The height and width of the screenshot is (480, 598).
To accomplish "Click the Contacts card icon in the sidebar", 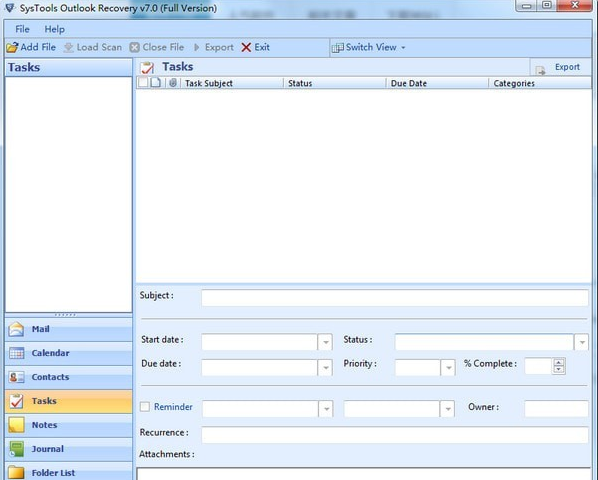I will coord(16,377).
